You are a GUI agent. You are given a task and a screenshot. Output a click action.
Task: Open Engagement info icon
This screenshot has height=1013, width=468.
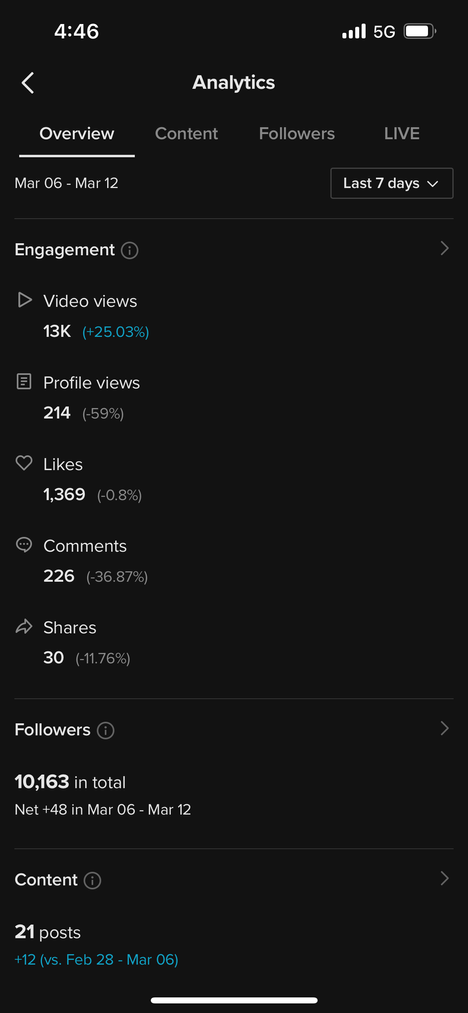tap(129, 251)
